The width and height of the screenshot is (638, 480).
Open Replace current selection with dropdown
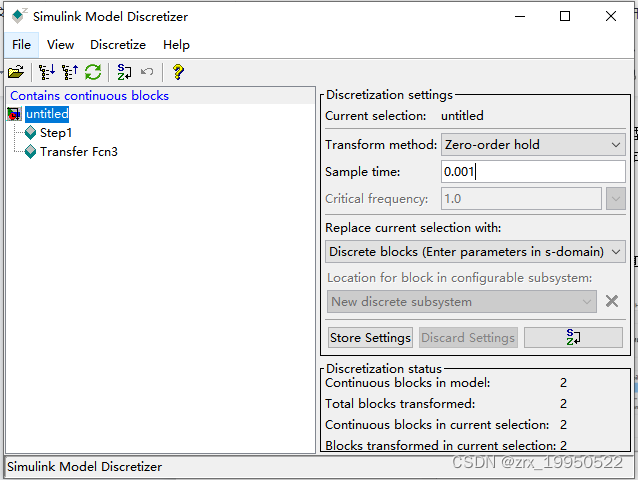pyautogui.click(x=475, y=252)
